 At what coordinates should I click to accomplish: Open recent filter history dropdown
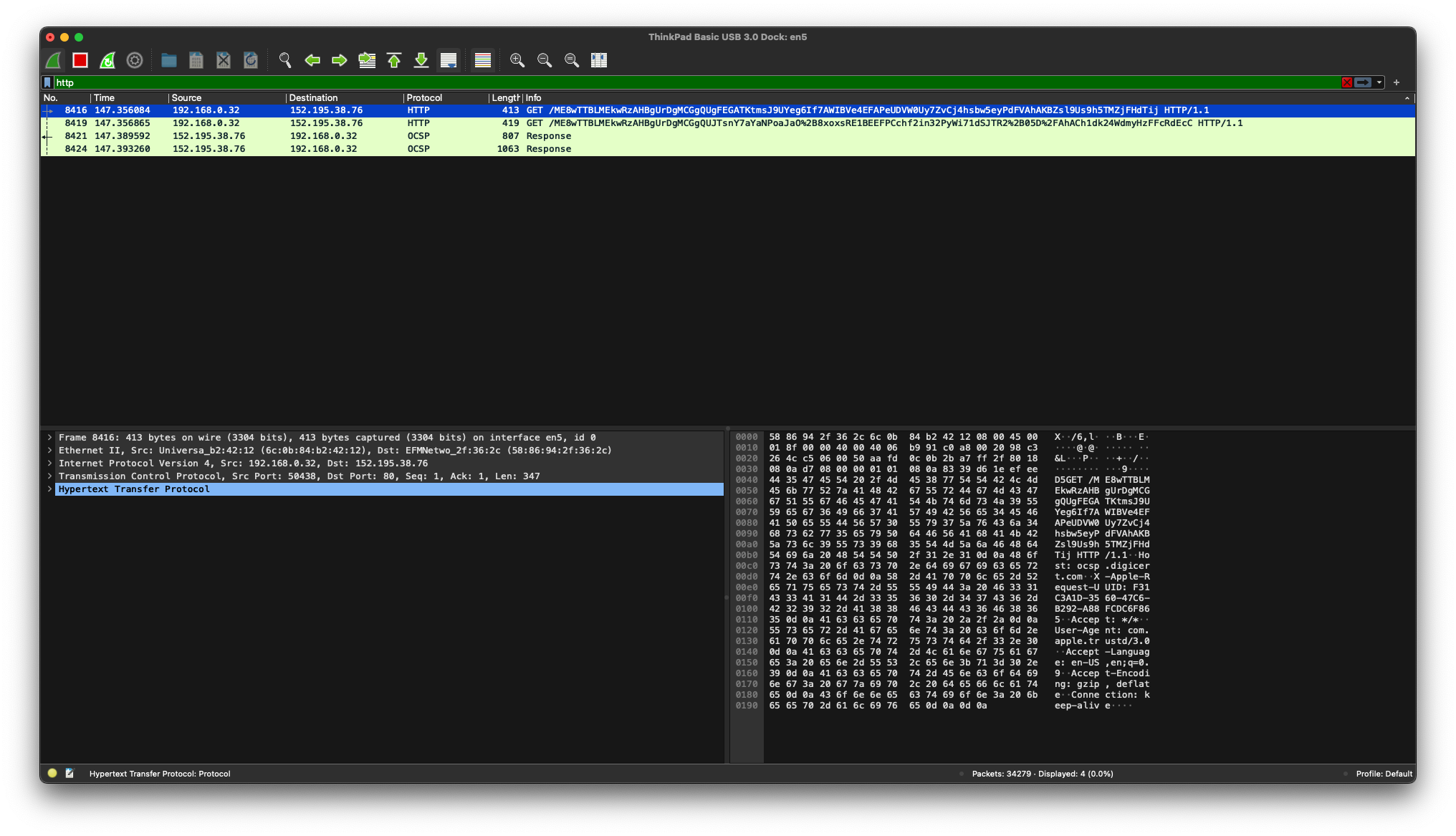click(x=1379, y=82)
